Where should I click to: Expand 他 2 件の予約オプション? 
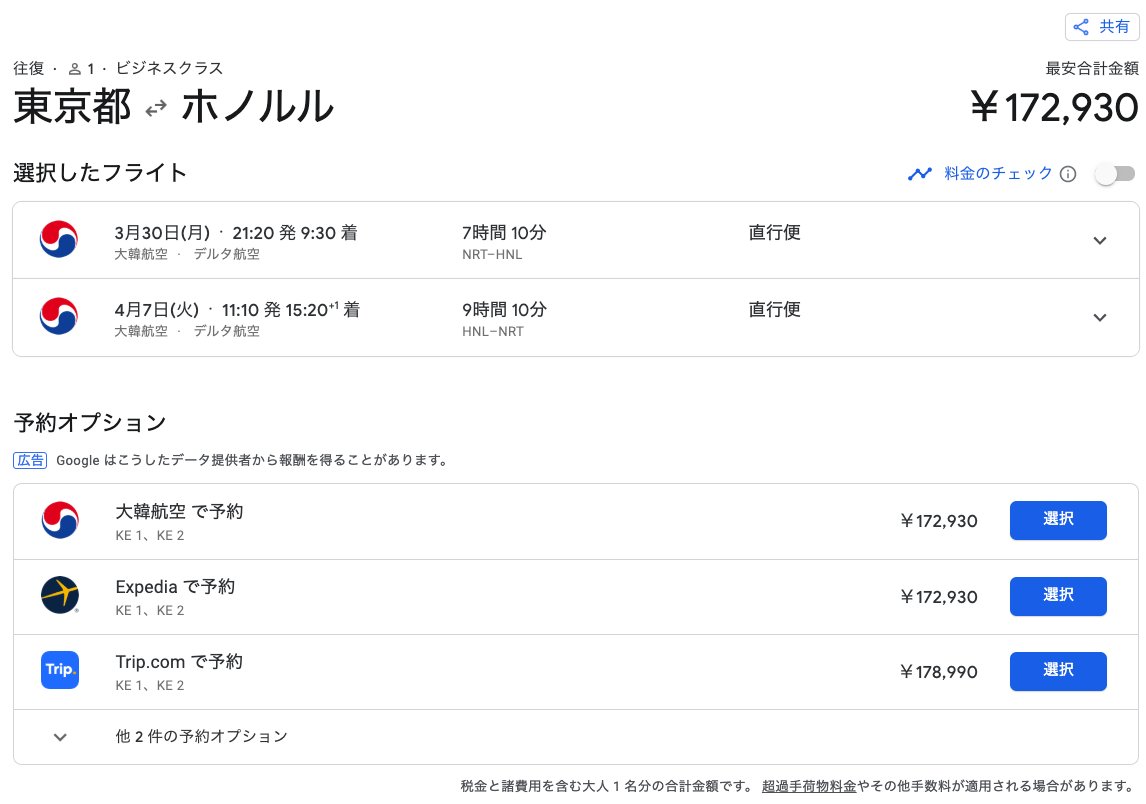click(576, 737)
